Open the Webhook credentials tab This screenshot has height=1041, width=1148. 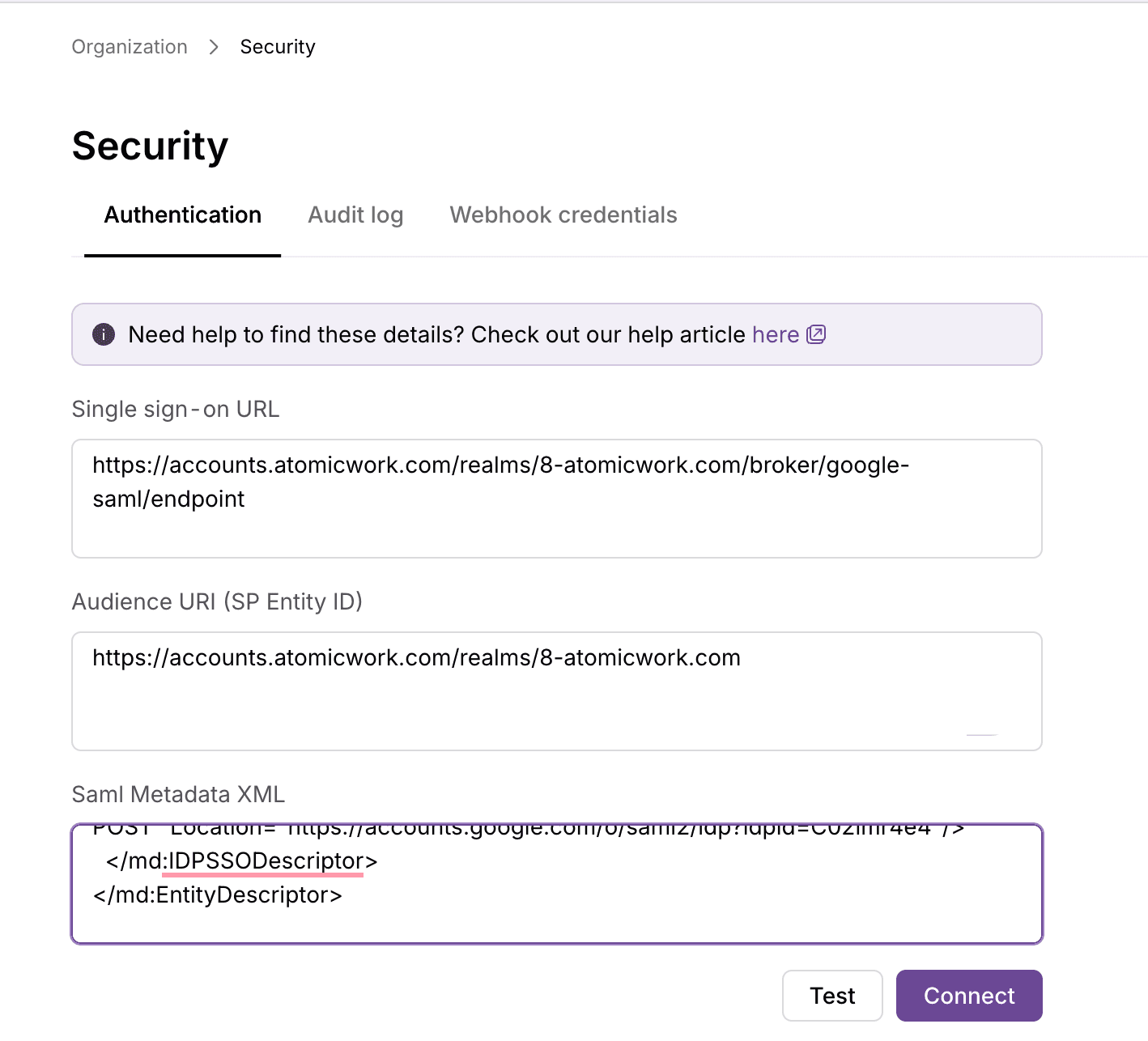(563, 215)
